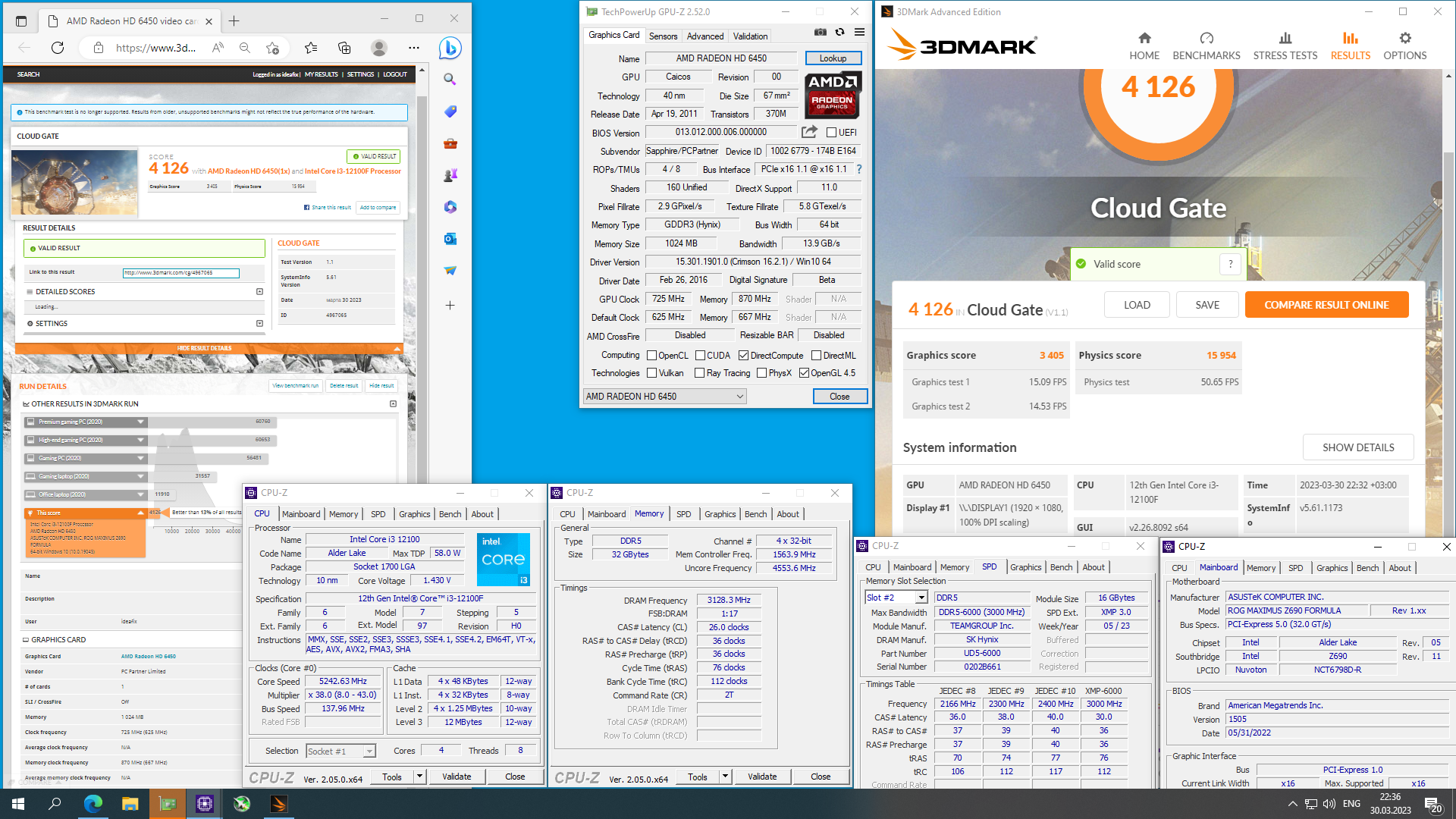
Task: Toggle OpenGL 4.5 checkbox in GPU-Z
Action: click(805, 372)
